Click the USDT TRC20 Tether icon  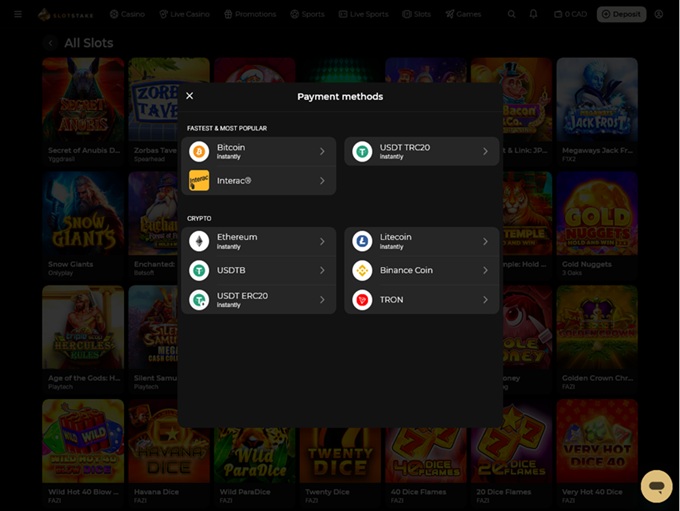[362, 151]
